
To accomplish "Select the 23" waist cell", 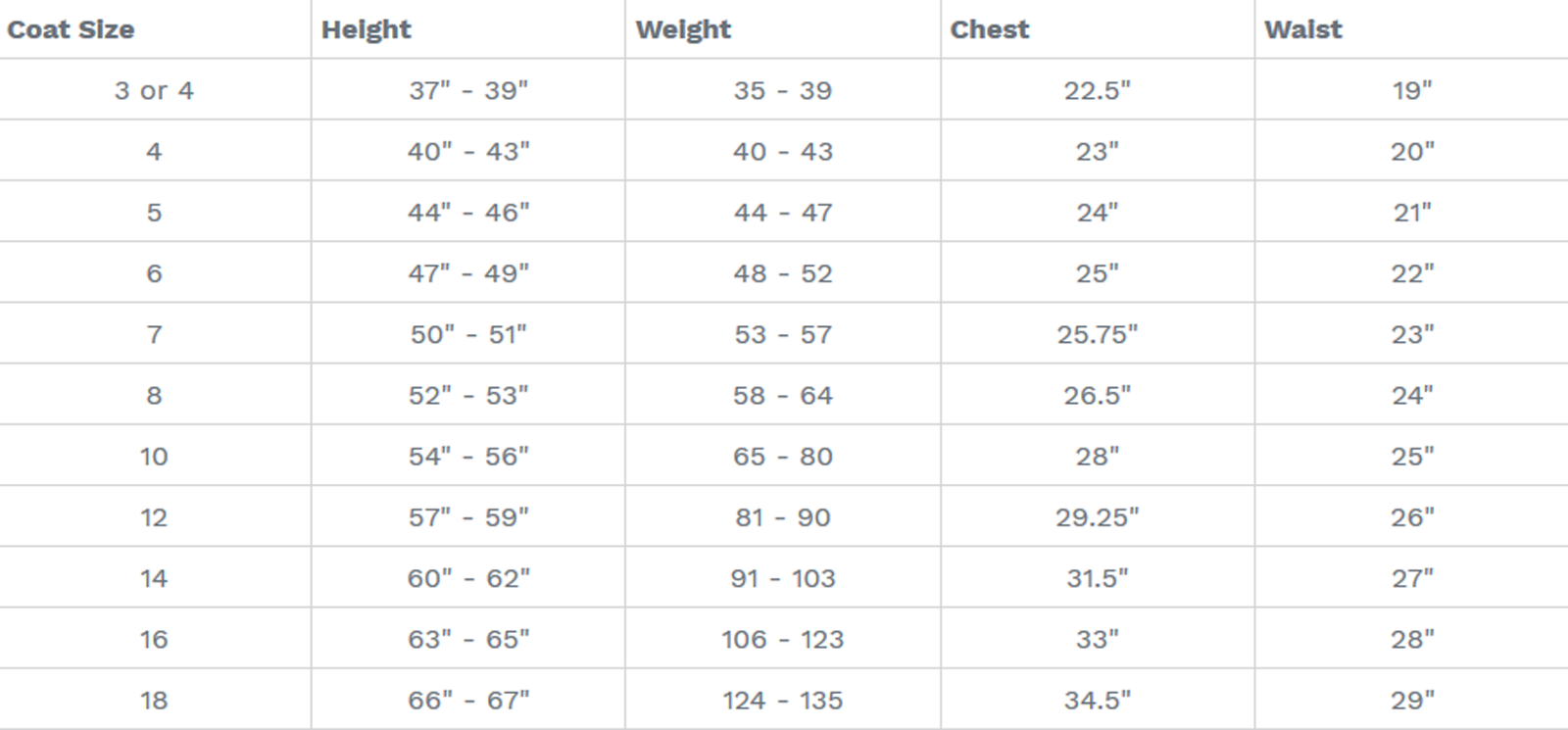I will [1412, 334].
